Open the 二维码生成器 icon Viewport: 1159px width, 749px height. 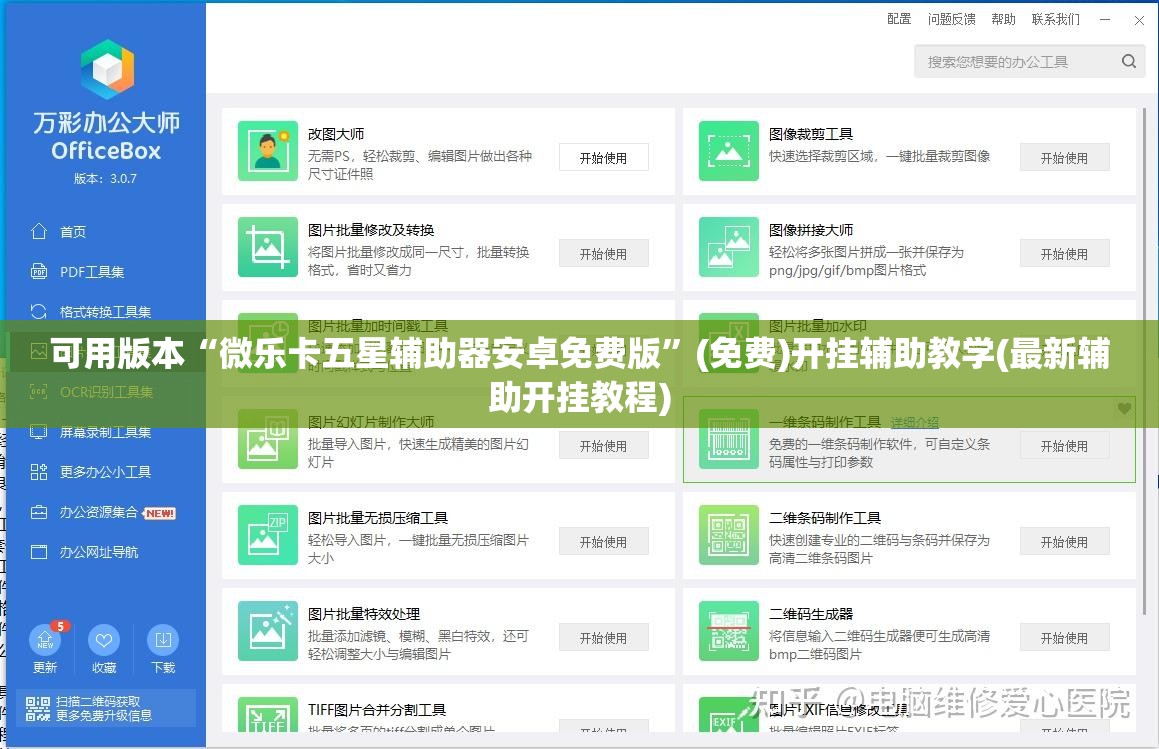pyautogui.click(x=729, y=631)
